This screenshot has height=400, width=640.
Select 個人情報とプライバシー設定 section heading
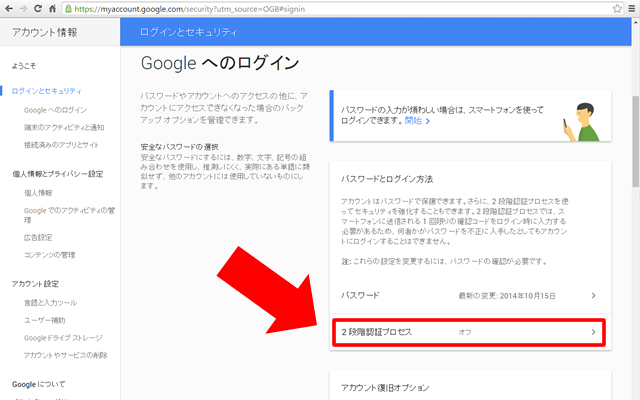point(58,174)
